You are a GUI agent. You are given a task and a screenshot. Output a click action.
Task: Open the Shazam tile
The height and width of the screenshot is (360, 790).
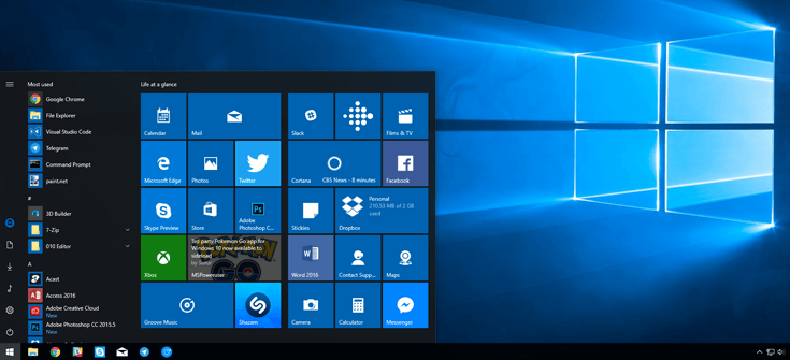pyautogui.click(x=258, y=305)
